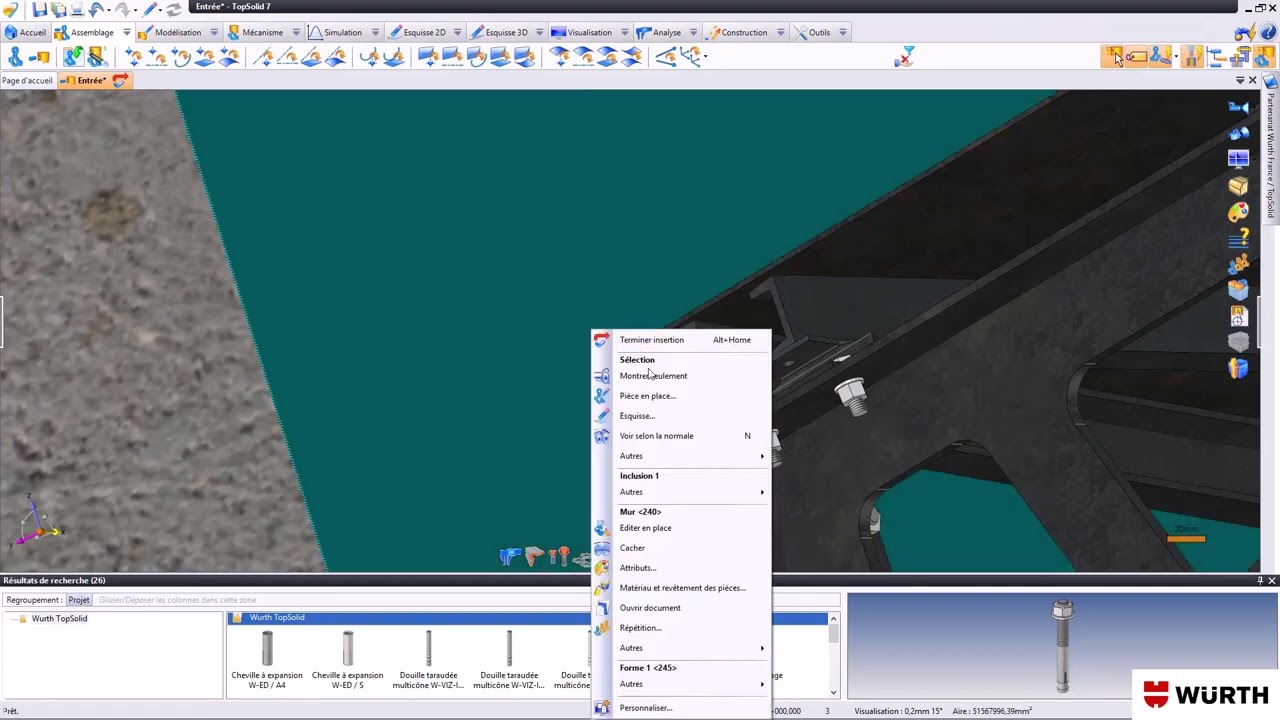Choose Répétition... in context menu
This screenshot has width=1280, height=720.
(x=682, y=628)
